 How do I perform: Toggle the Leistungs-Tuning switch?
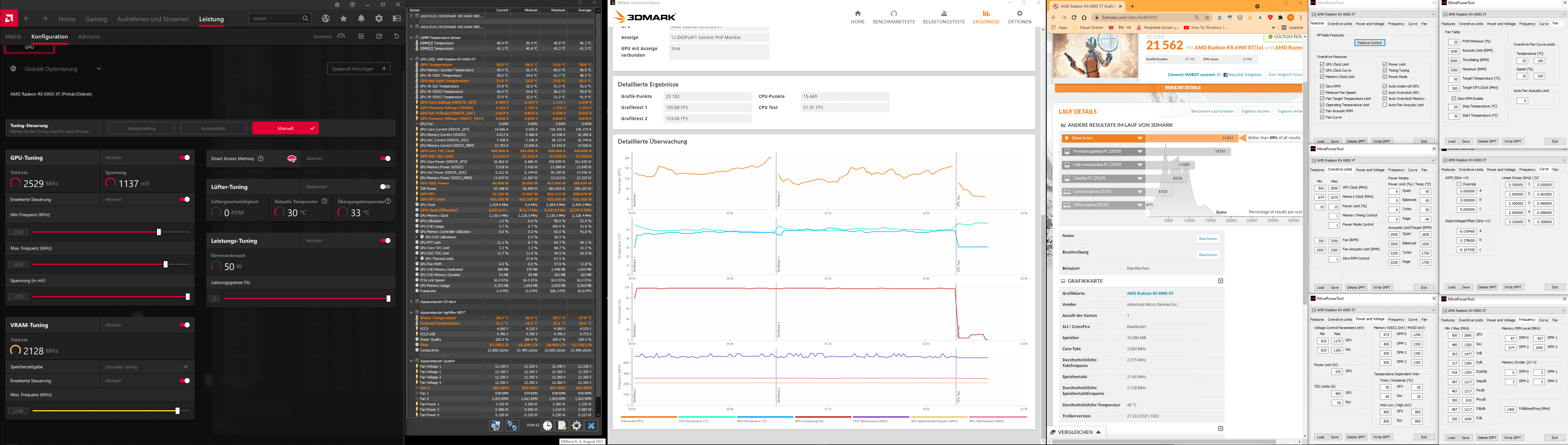(385, 241)
